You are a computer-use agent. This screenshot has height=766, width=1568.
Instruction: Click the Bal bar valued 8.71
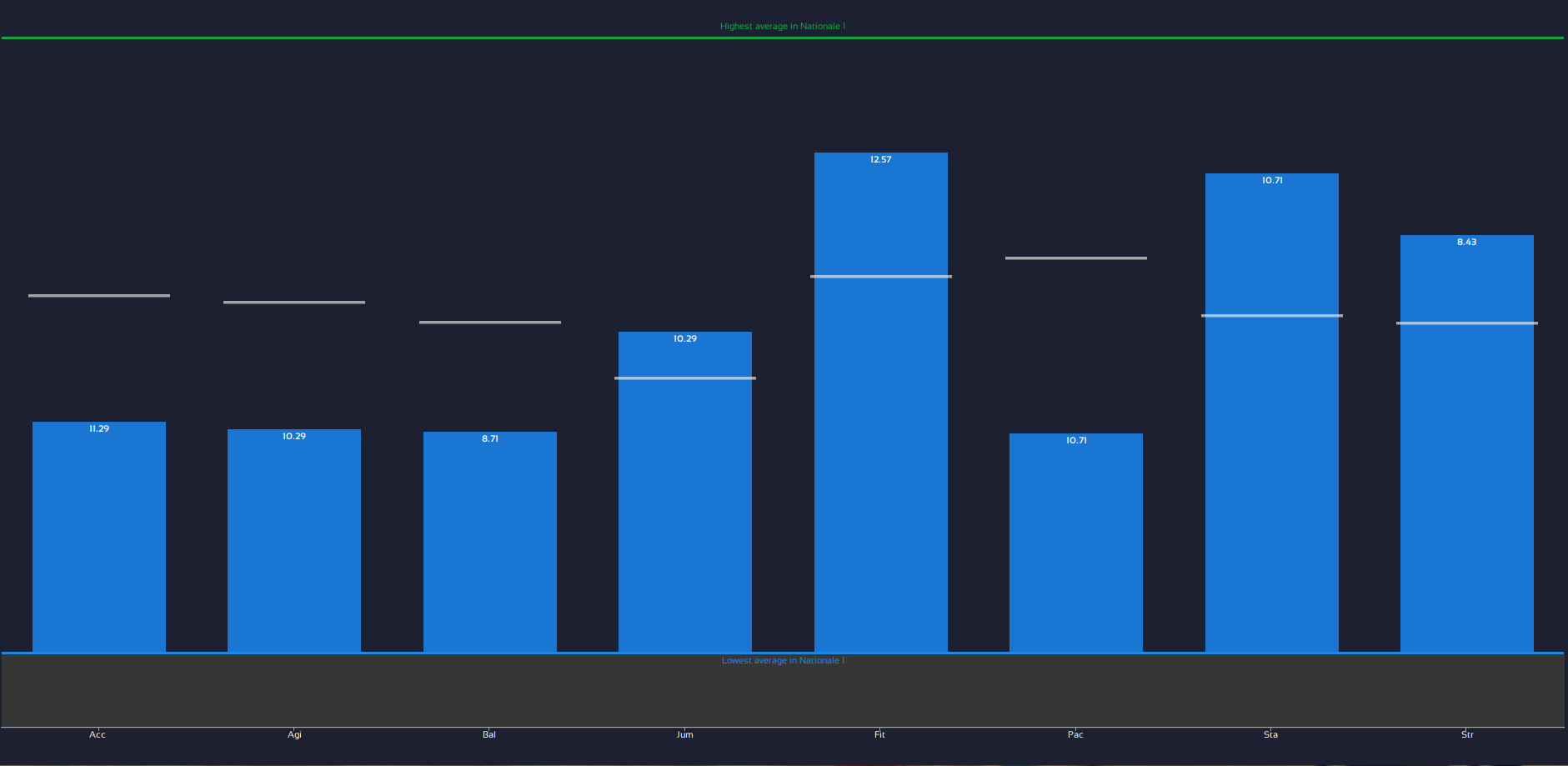click(490, 542)
